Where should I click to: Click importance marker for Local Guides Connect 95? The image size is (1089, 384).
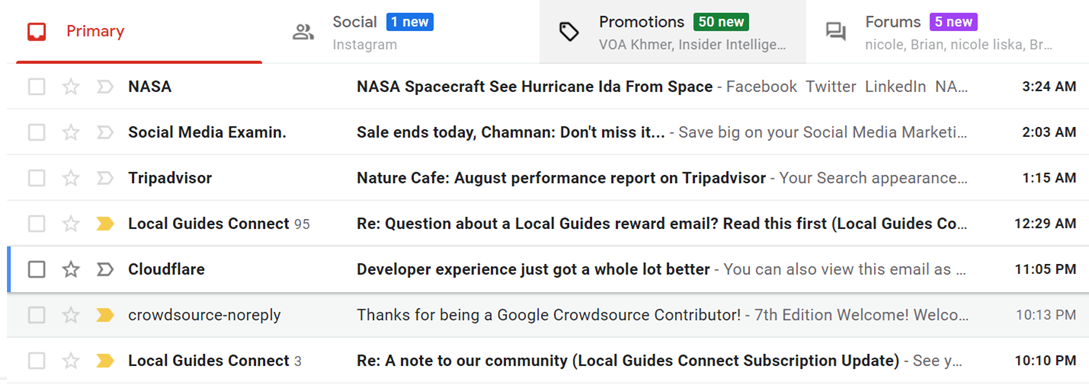click(x=105, y=224)
